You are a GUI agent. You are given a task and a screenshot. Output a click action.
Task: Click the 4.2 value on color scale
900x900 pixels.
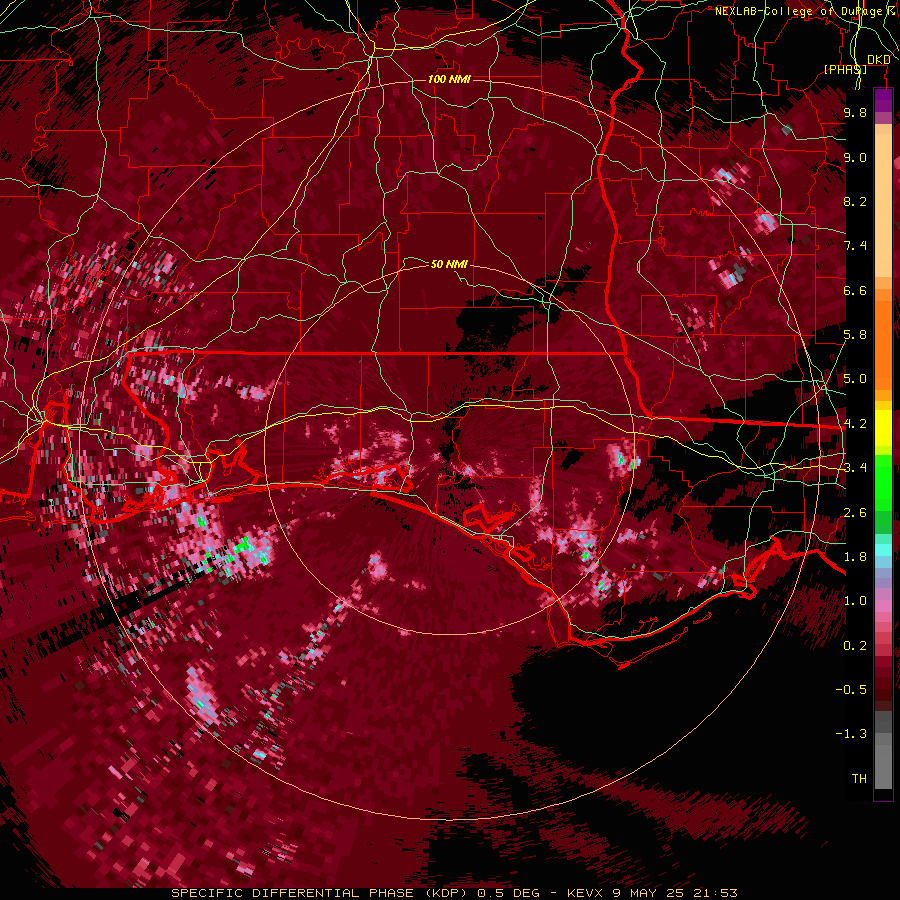click(x=855, y=424)
